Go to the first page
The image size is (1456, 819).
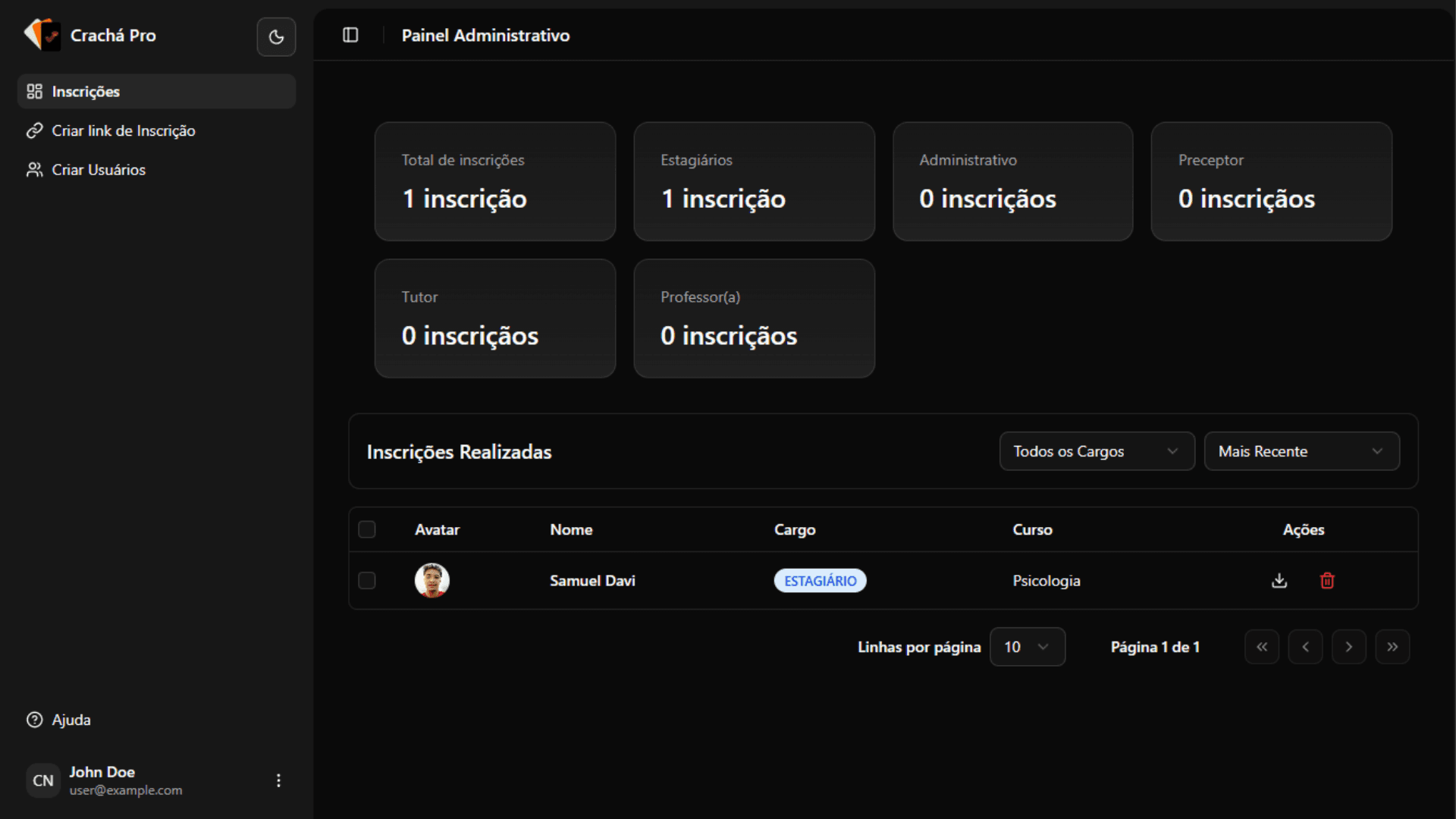pos(1262,647)
